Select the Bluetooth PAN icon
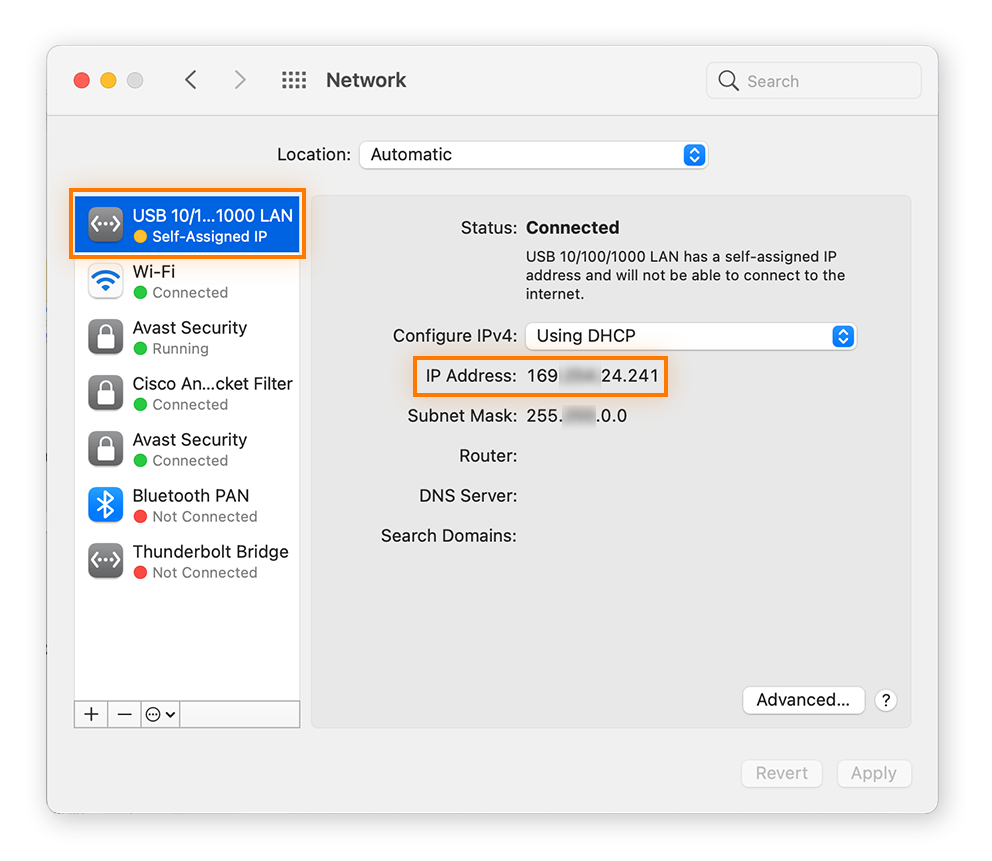 pyautogui.click(x=105, y=505)
